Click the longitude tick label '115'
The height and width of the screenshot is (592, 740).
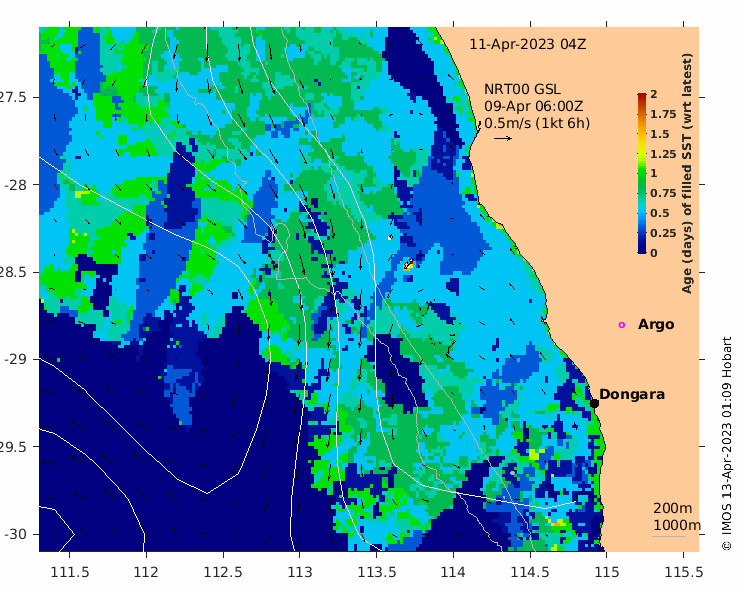click(607, 572)
